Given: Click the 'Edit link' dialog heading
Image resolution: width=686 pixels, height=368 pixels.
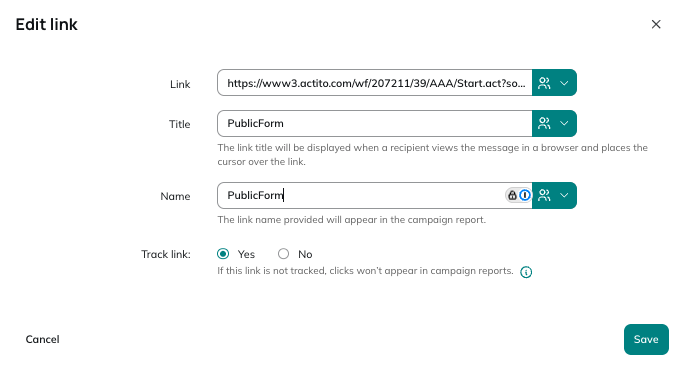Looking at the screenshot, I should coord(46,25).
